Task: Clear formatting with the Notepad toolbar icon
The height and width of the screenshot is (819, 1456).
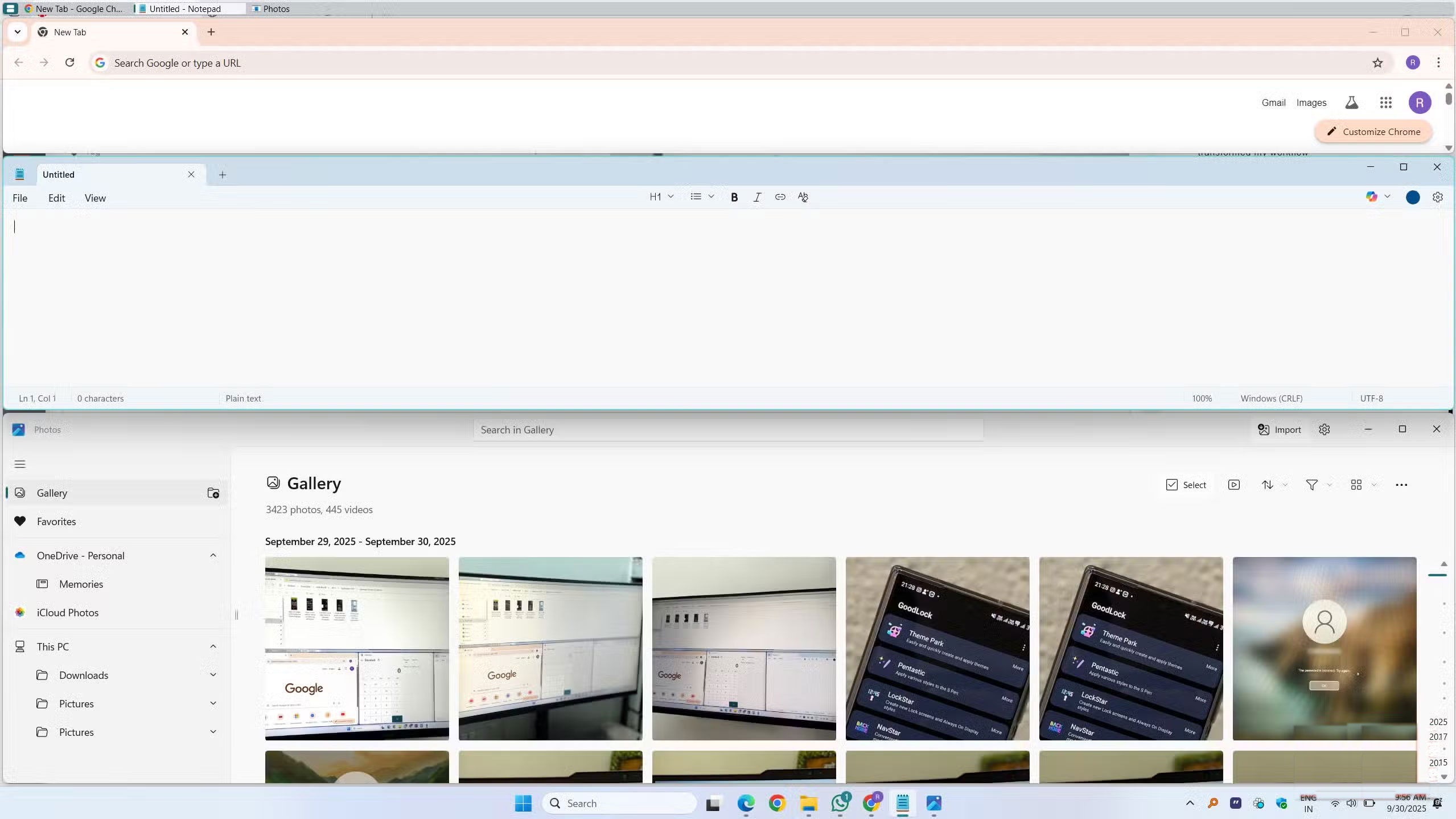Action: coord(803,196)
